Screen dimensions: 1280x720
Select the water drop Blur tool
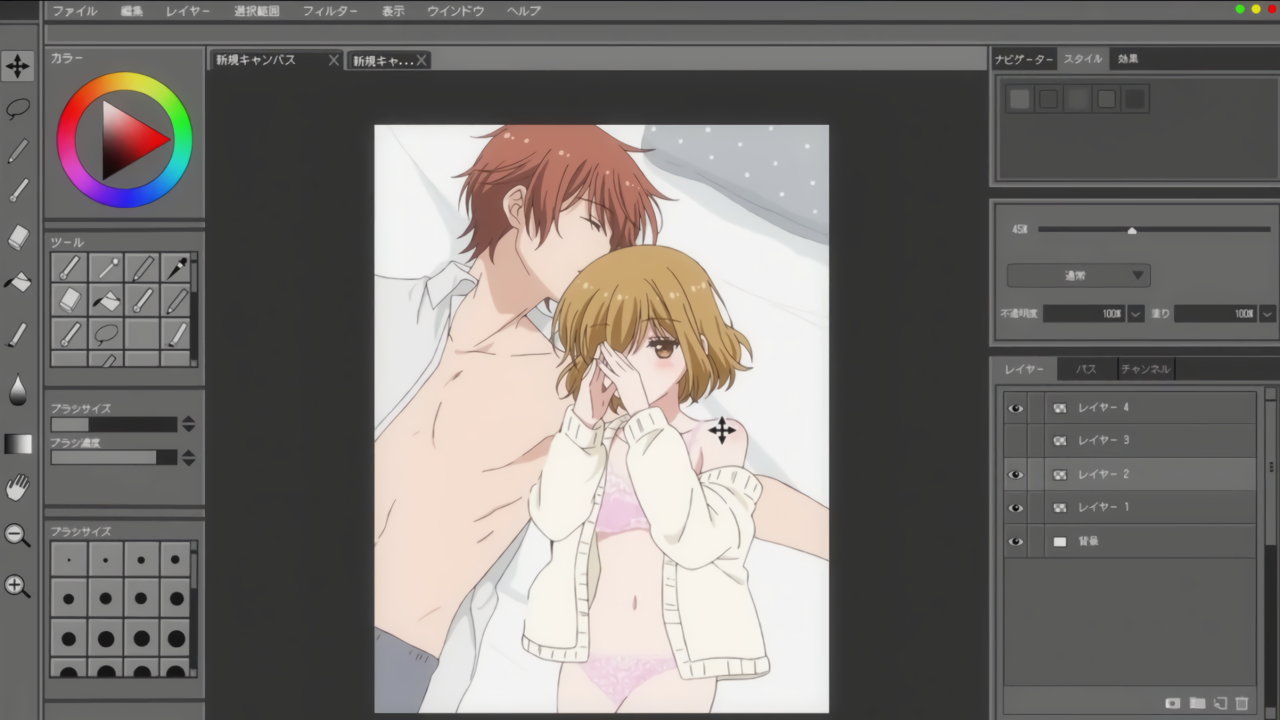coord(18,390)
